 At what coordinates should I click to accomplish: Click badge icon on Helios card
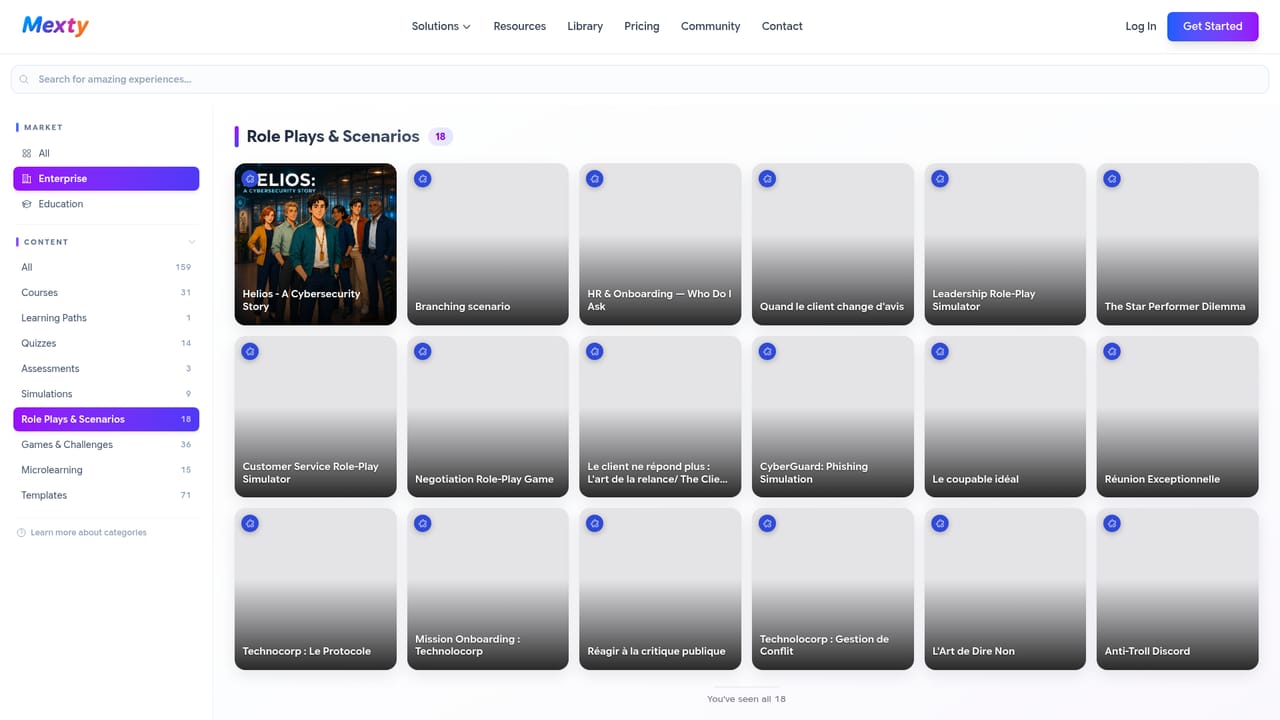click(250, 179)
